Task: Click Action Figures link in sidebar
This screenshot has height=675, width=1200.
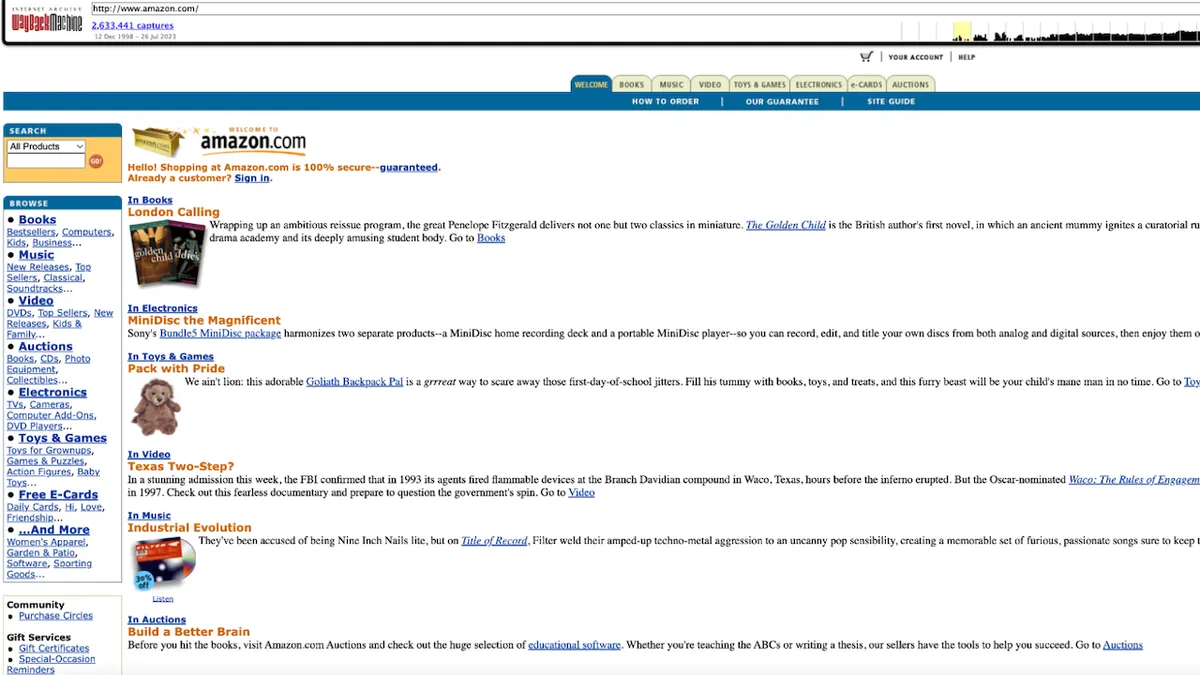Action: (39, 472)
